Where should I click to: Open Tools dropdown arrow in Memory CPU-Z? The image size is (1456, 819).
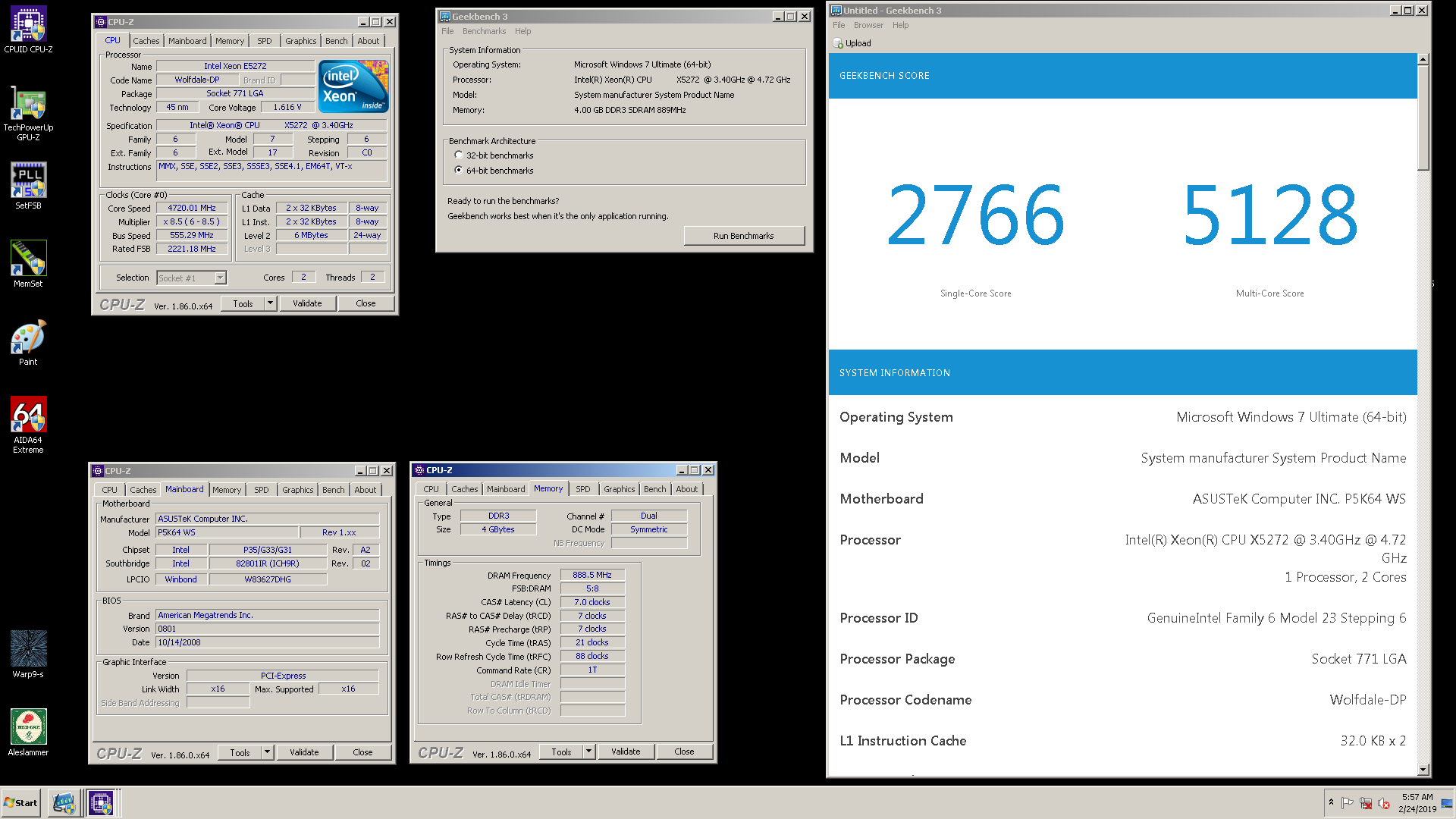(588, 752)
